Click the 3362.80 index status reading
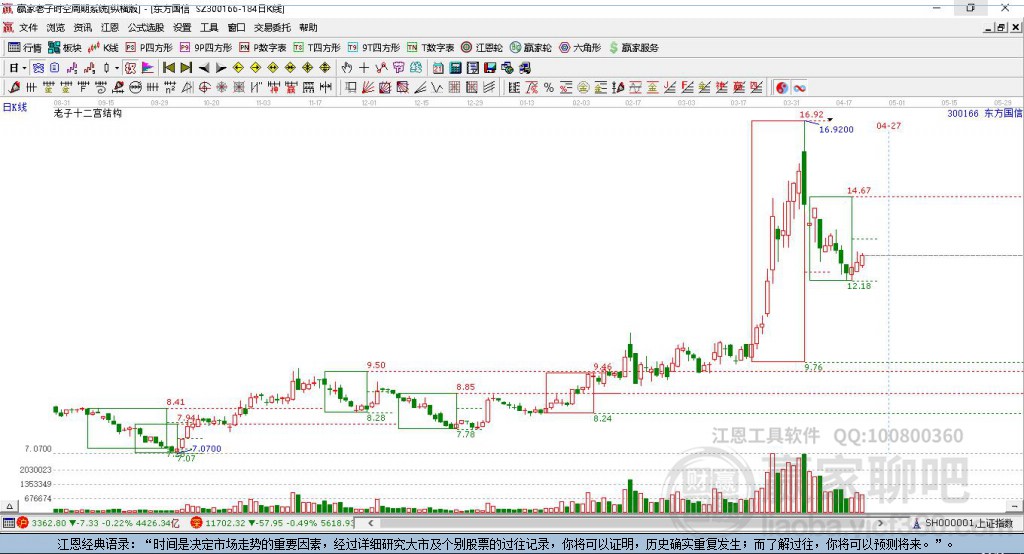This screenshot has height=554, width=1024. (x=49, y=523)
